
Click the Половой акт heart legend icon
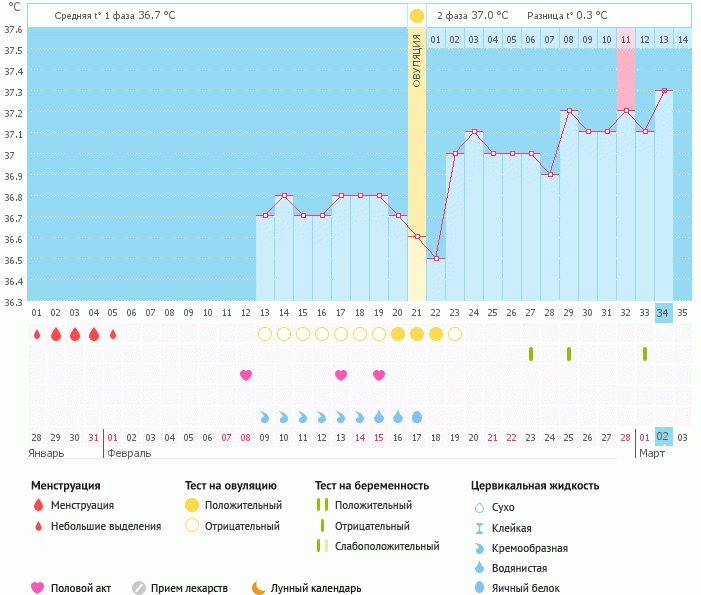(x=38, y=588)
